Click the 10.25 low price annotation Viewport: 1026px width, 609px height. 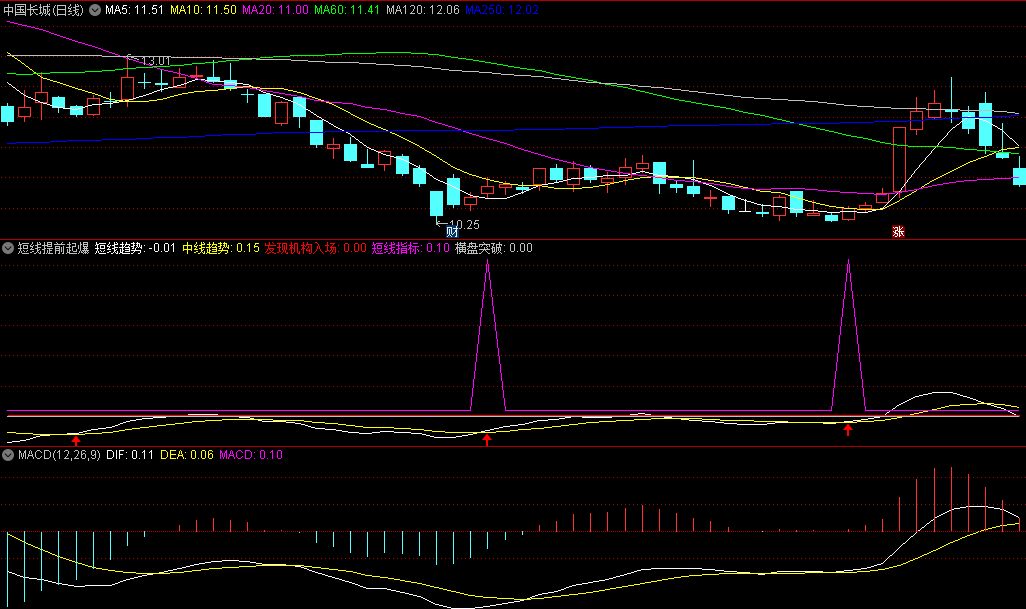pos(464,224)
